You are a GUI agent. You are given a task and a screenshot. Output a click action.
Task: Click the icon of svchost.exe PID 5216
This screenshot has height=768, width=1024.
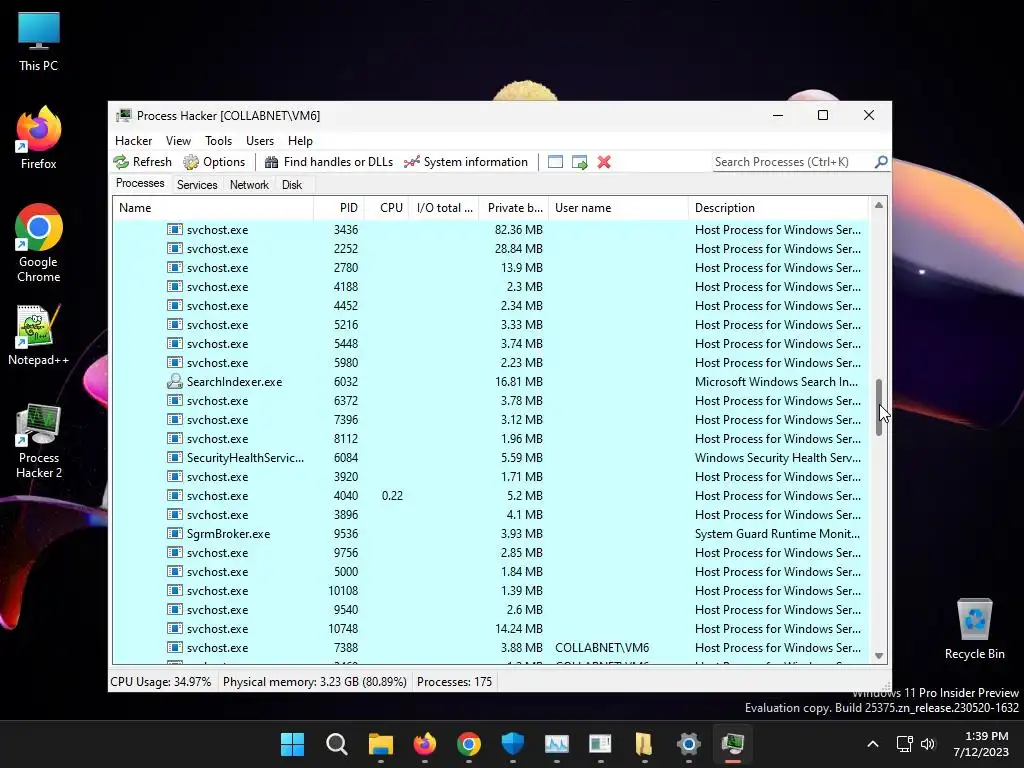point(174,325)
